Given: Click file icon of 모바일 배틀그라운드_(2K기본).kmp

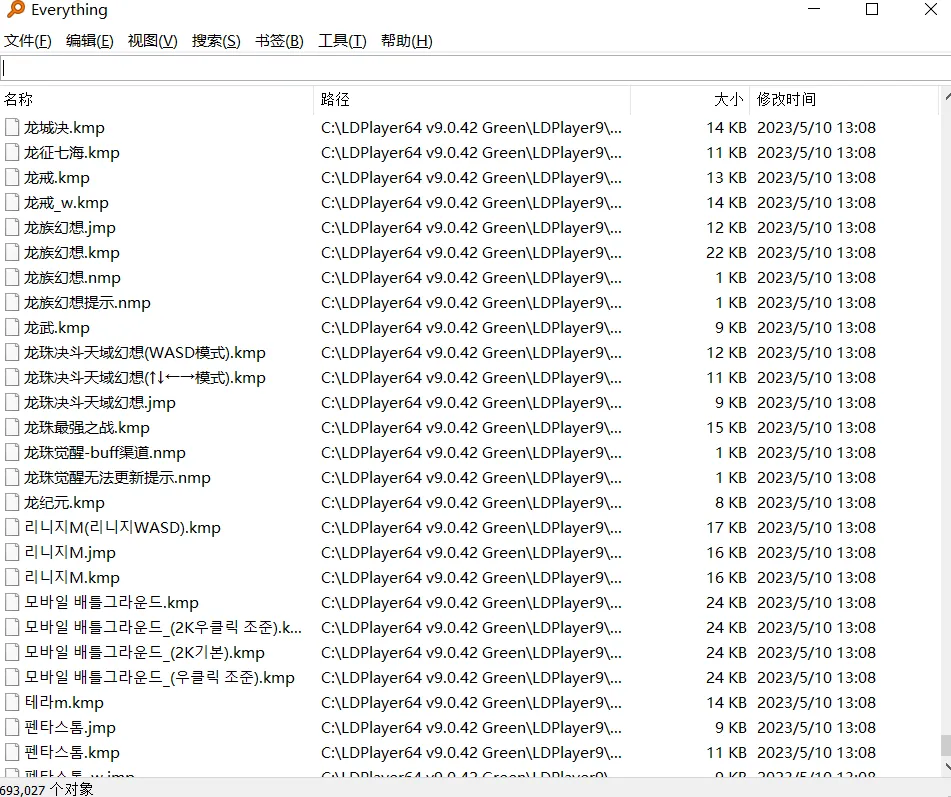Looking at the screenshot, I should tap(12, 652).
